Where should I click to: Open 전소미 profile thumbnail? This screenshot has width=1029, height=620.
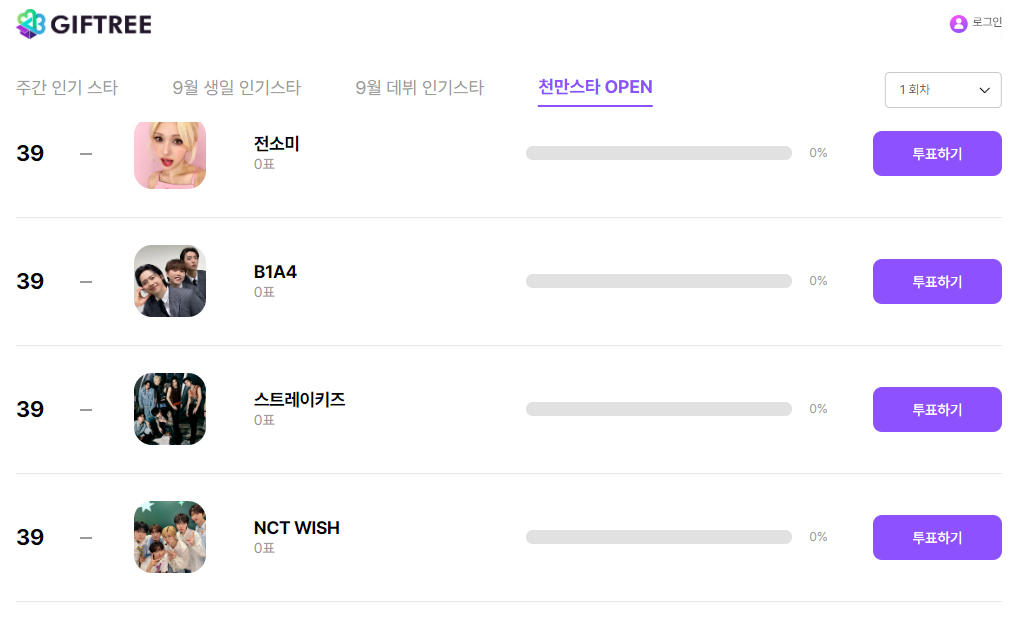point(170,154)
